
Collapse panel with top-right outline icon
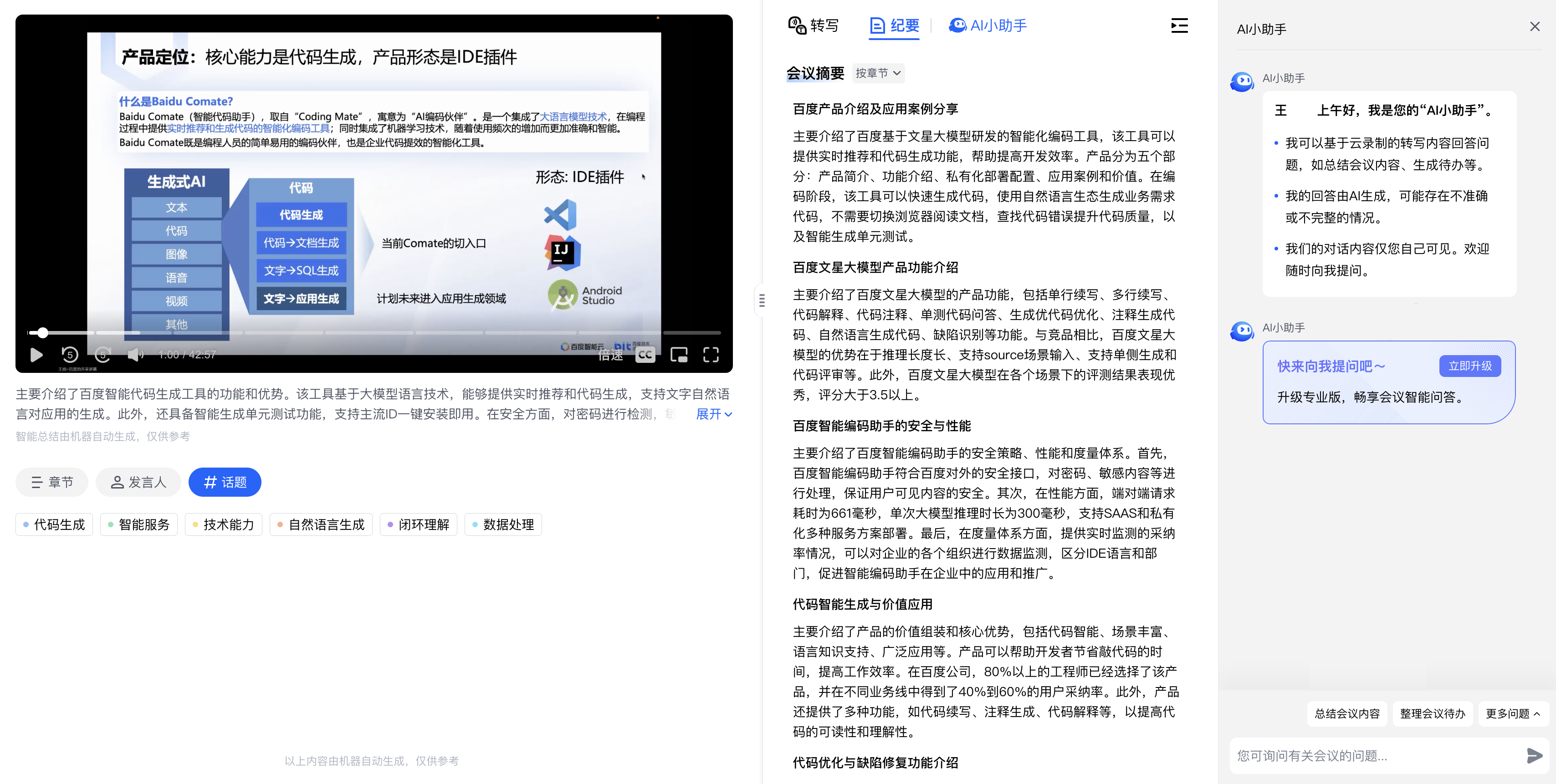click(1179, 25)
